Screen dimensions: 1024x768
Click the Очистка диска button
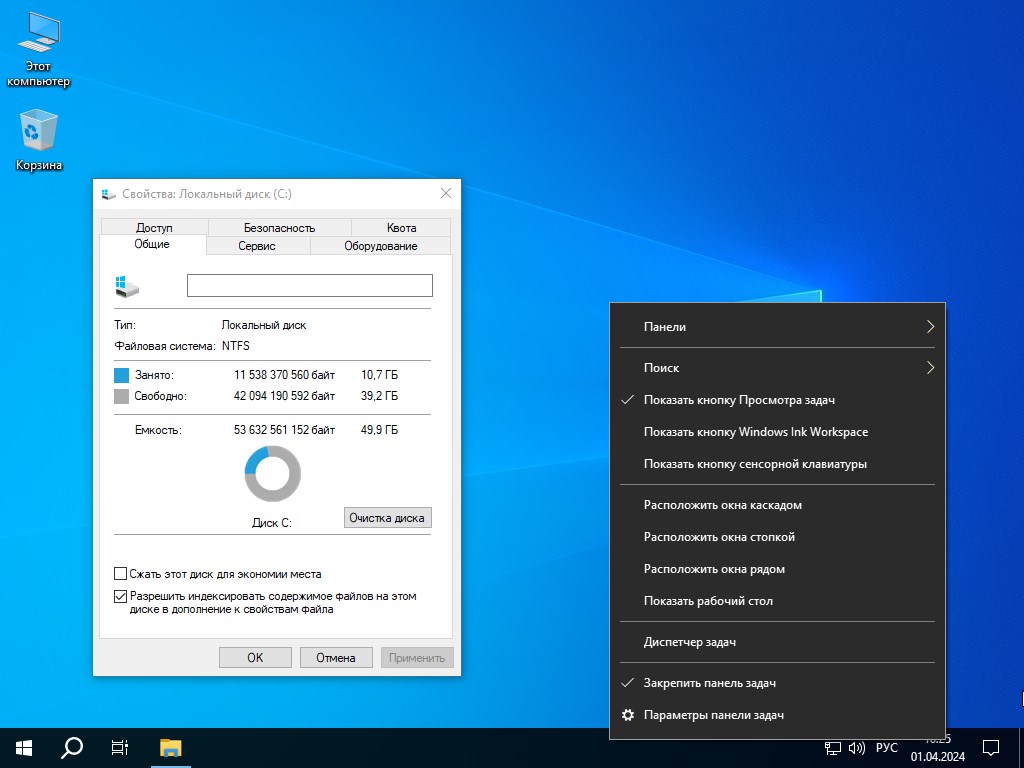tap(387, 517)
